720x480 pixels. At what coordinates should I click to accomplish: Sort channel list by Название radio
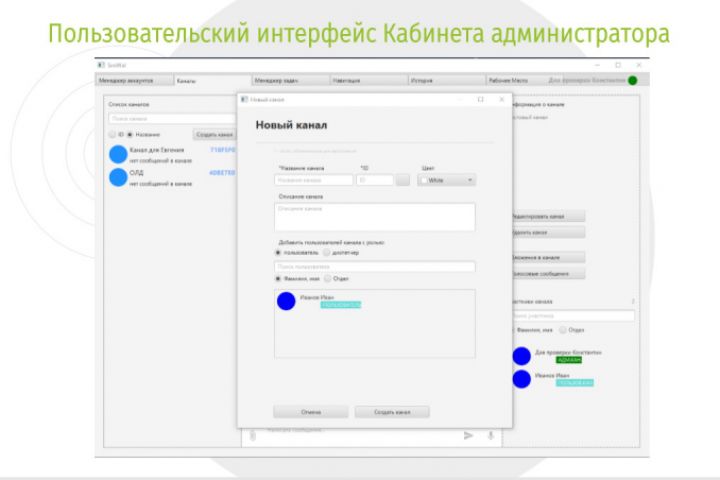pos(130,135)
